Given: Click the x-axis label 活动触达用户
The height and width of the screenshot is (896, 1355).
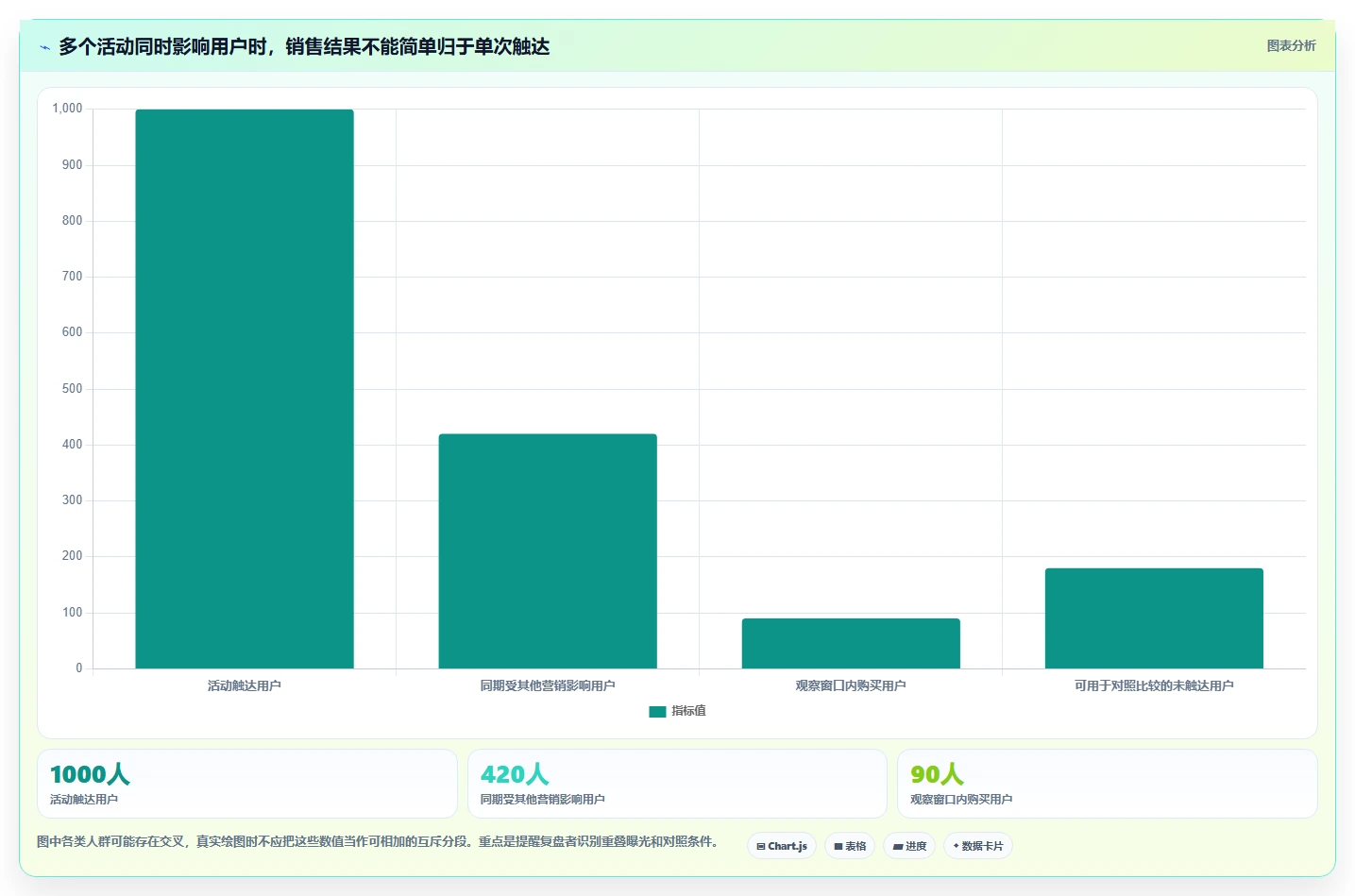Looking at the screenshot, I should (x=245, y=685).
